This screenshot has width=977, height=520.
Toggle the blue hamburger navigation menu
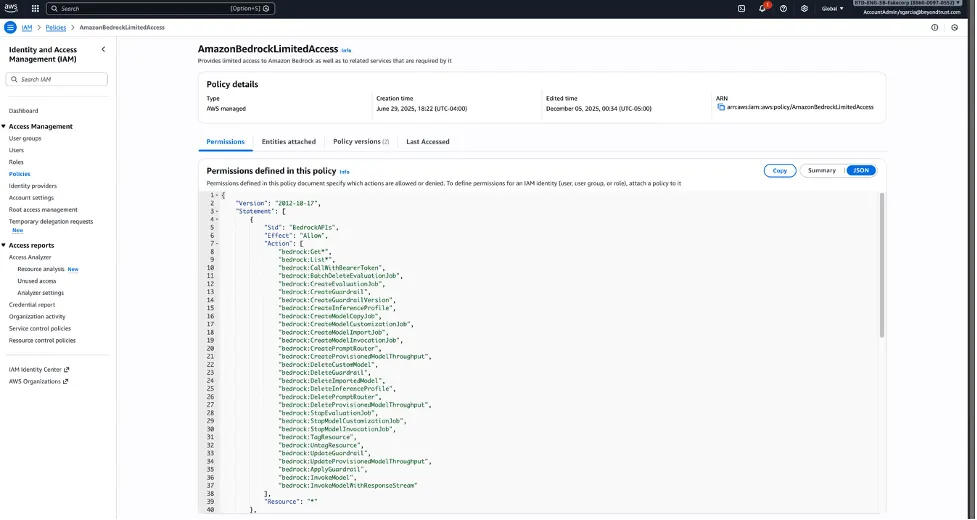(x=10, y=27)
